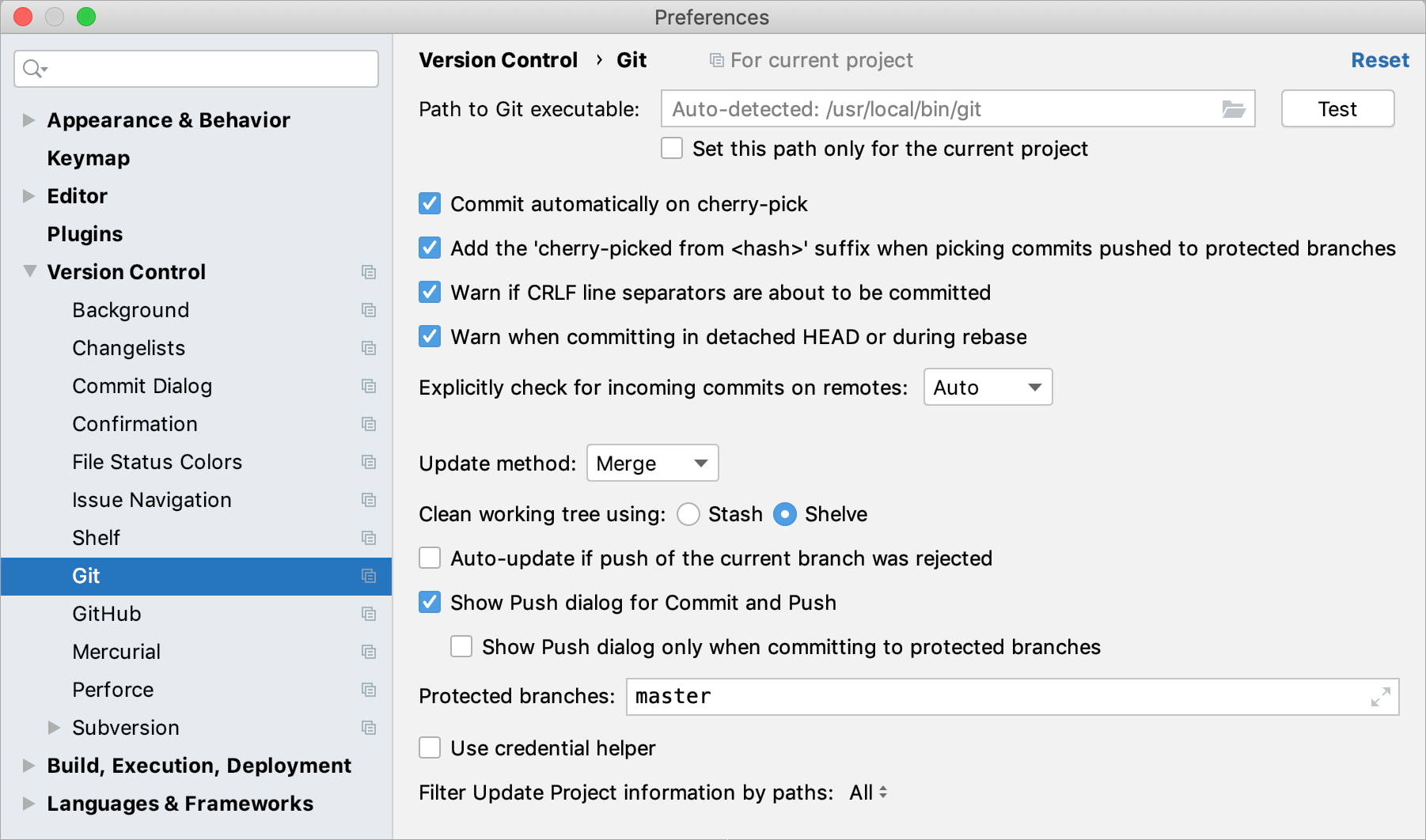Select Changelists settings
This screenshot has width=1426, height=840.
[x=128, y=348]
